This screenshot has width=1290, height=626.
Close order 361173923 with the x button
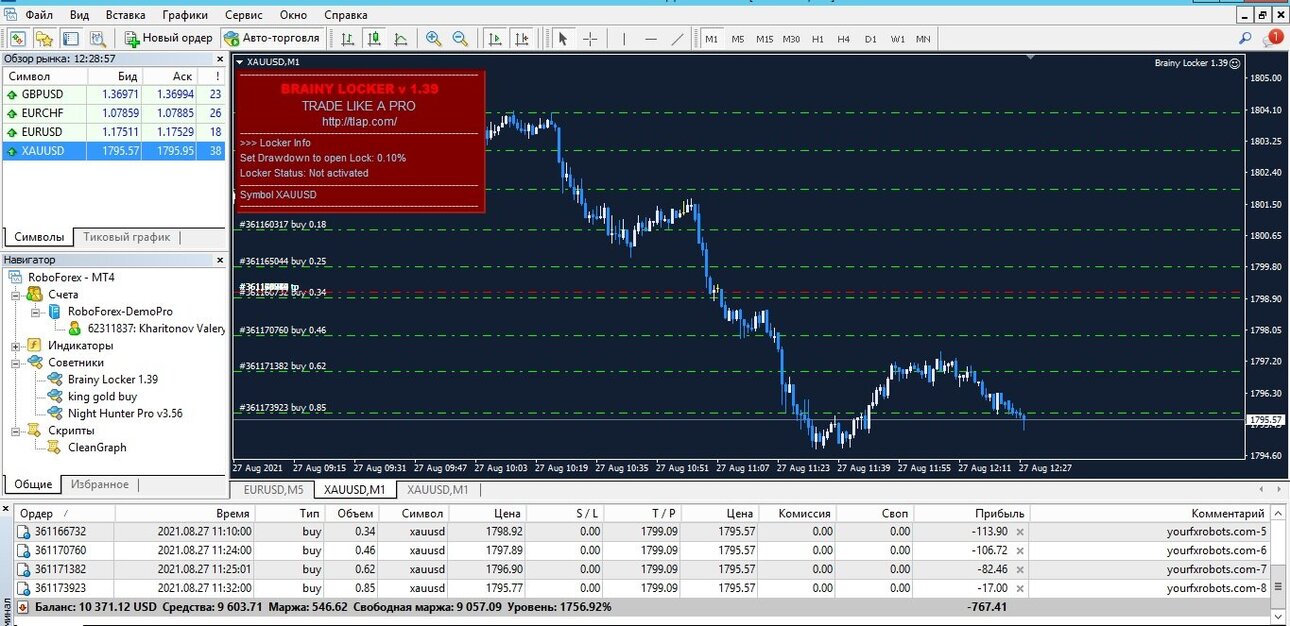tap(1020, 588)
